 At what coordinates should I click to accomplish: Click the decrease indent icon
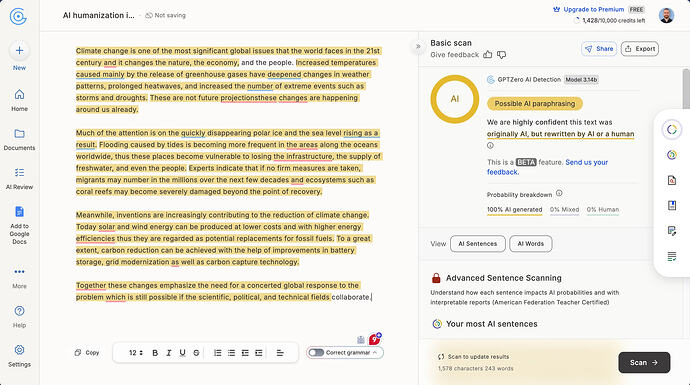coord(245,353)
